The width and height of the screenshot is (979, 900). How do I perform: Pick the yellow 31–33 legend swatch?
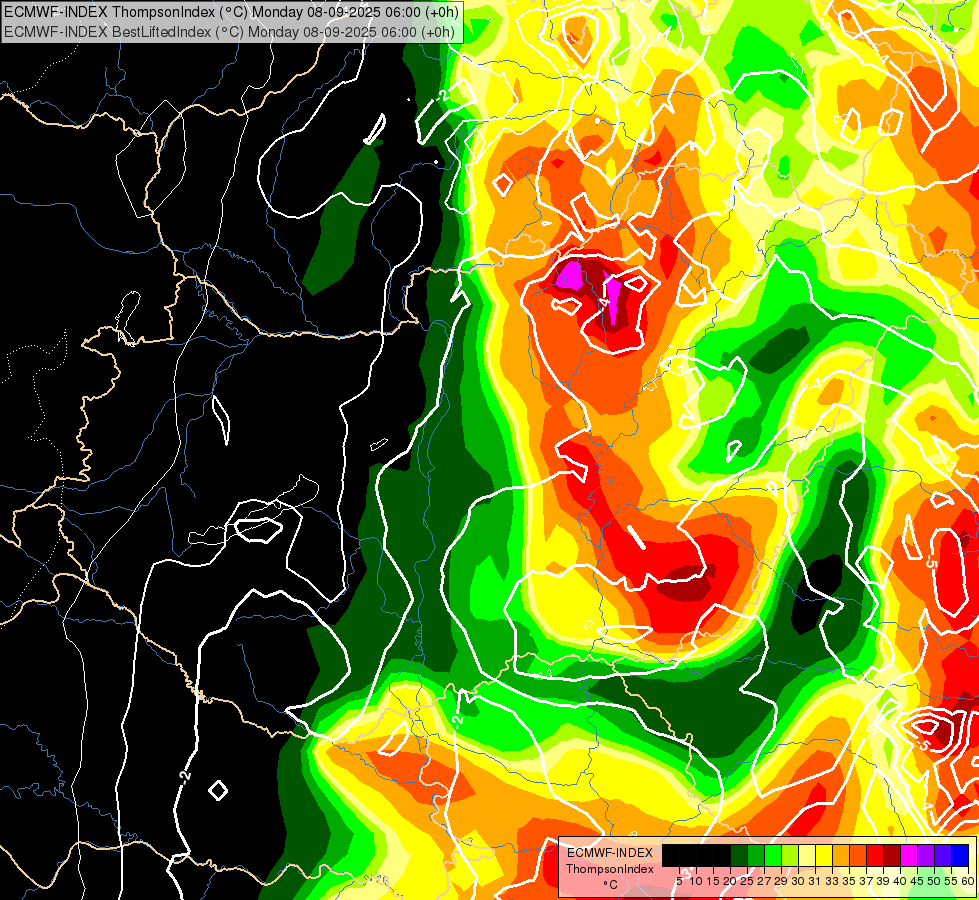824,855
